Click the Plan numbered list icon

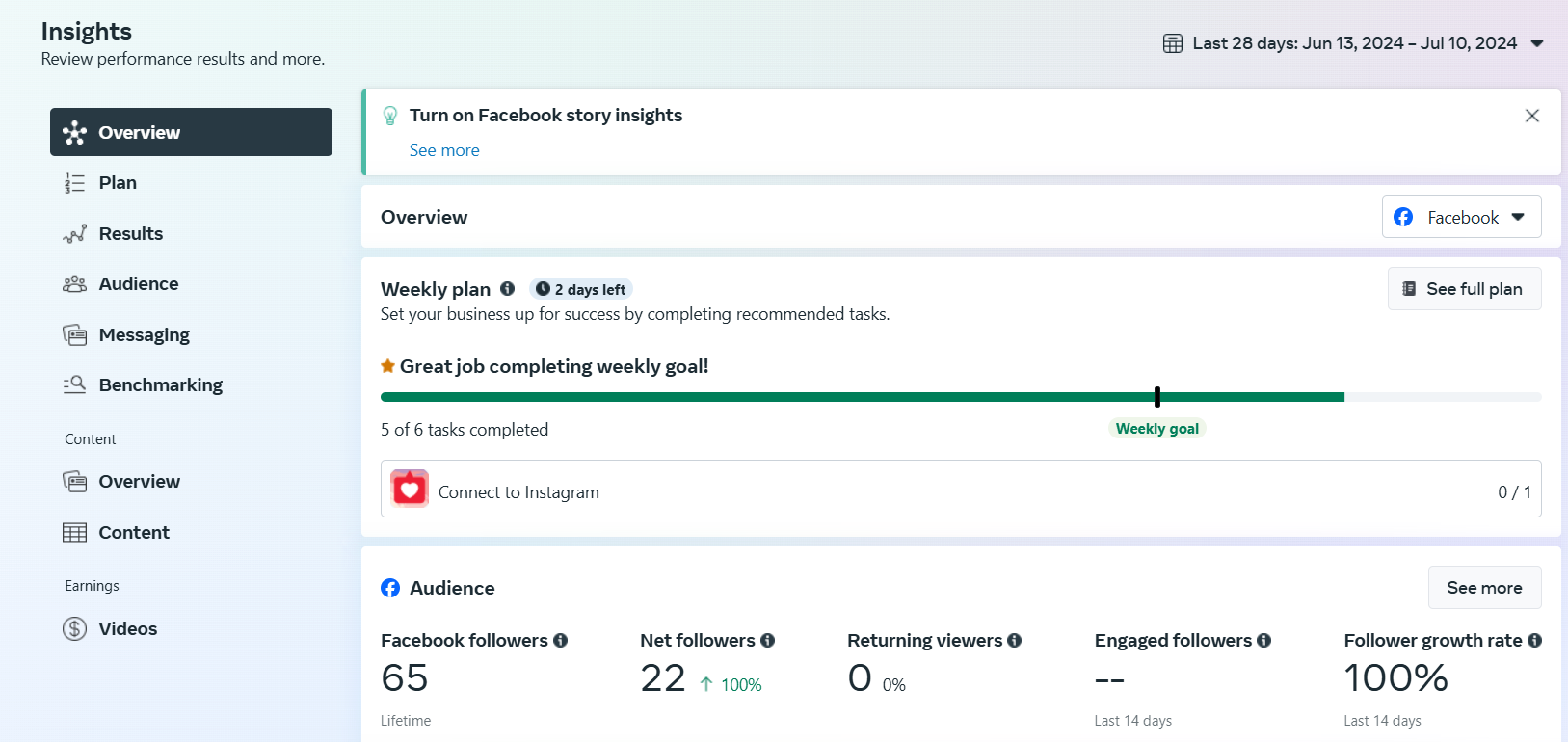pos(74,183)
